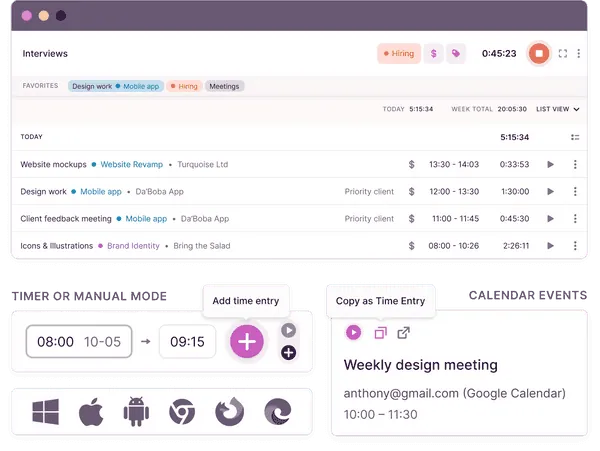
Task: Click the 09:15 end time field
Action: coord(188,342)
